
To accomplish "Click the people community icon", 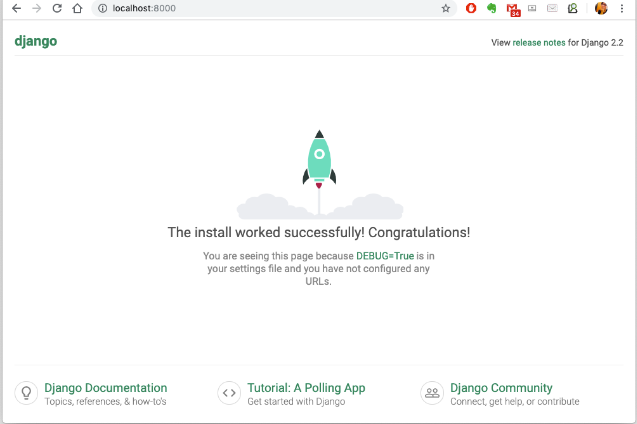I will [x=432, y=393].
